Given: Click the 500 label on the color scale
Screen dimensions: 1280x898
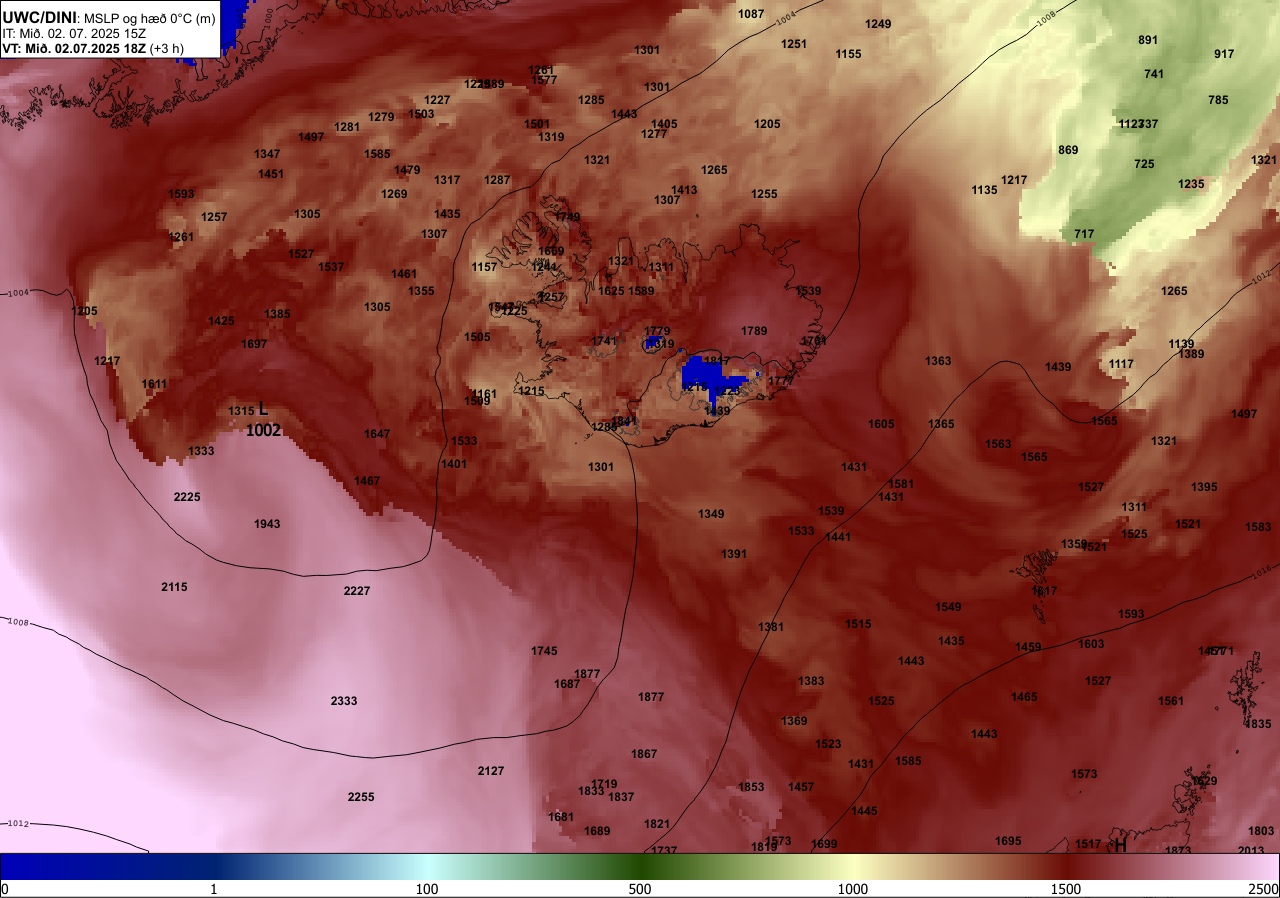Looking at the screenshot, I should point(640,889).
